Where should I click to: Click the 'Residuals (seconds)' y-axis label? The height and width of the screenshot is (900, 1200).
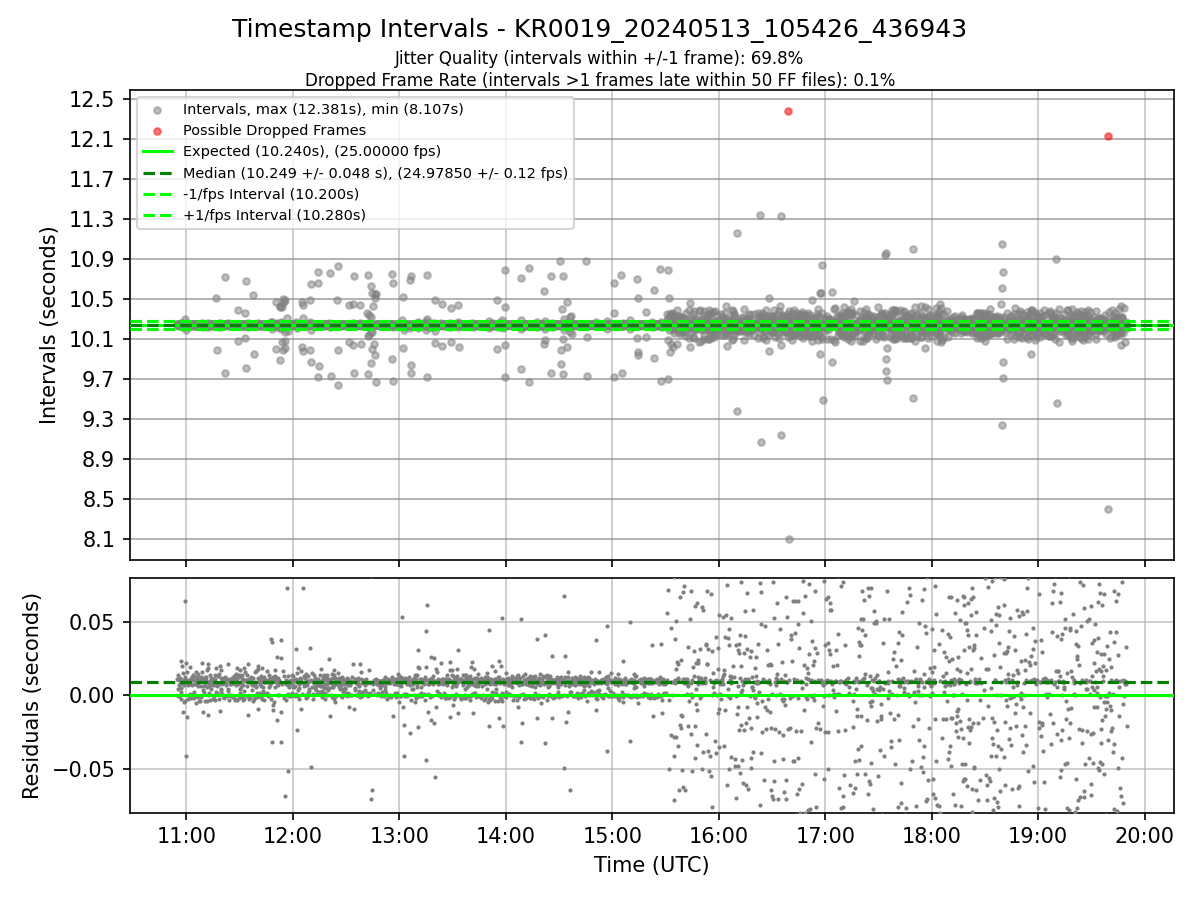(31, 696)
